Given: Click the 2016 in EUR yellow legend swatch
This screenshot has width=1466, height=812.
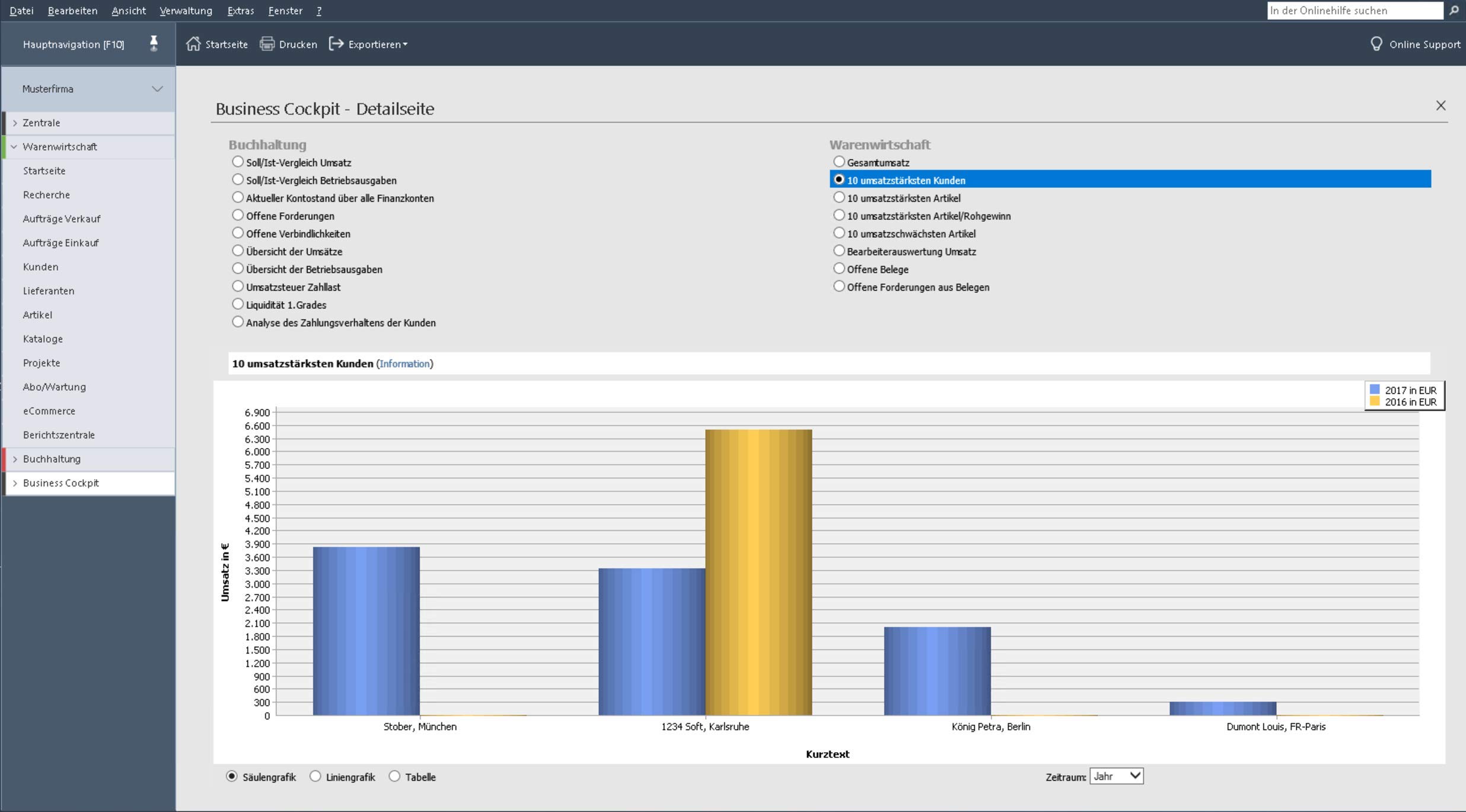Looking at the screenshot, I should [1375, 401].
